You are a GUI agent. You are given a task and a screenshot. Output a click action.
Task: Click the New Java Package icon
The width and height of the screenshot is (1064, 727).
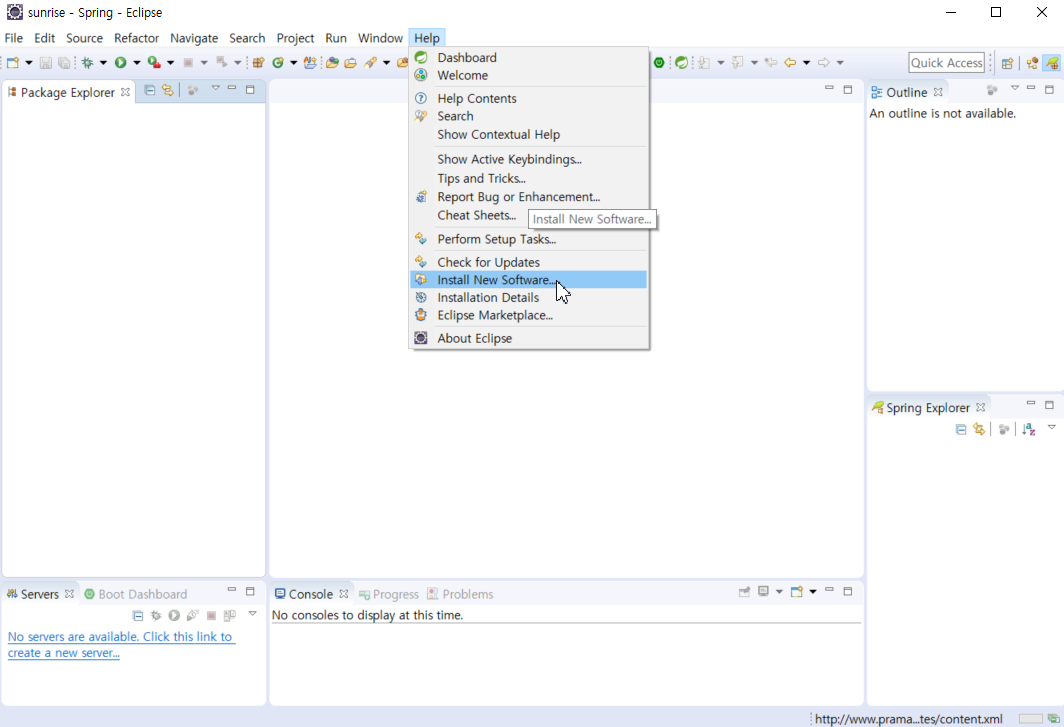coord(258,62)
